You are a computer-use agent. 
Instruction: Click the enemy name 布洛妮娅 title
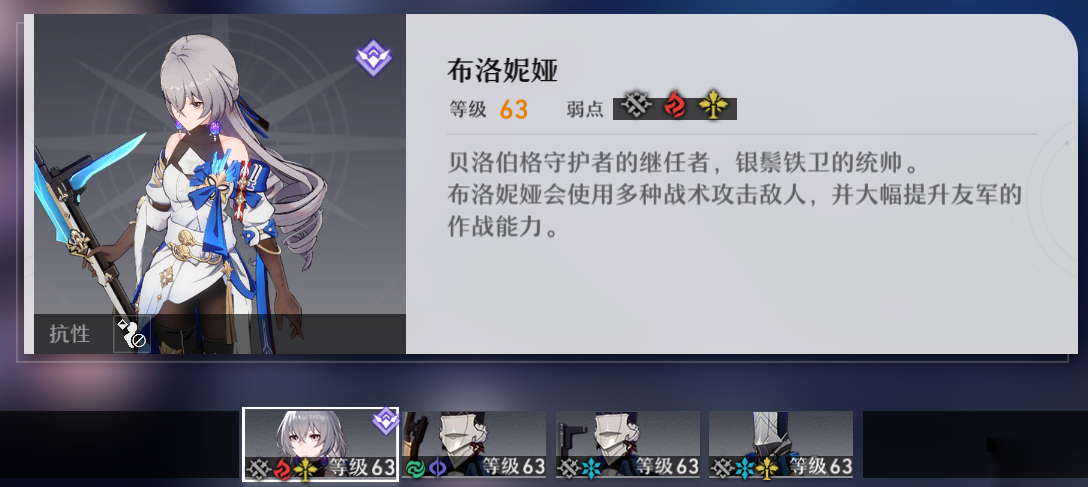pyautogui.click(x=502, y=70)
